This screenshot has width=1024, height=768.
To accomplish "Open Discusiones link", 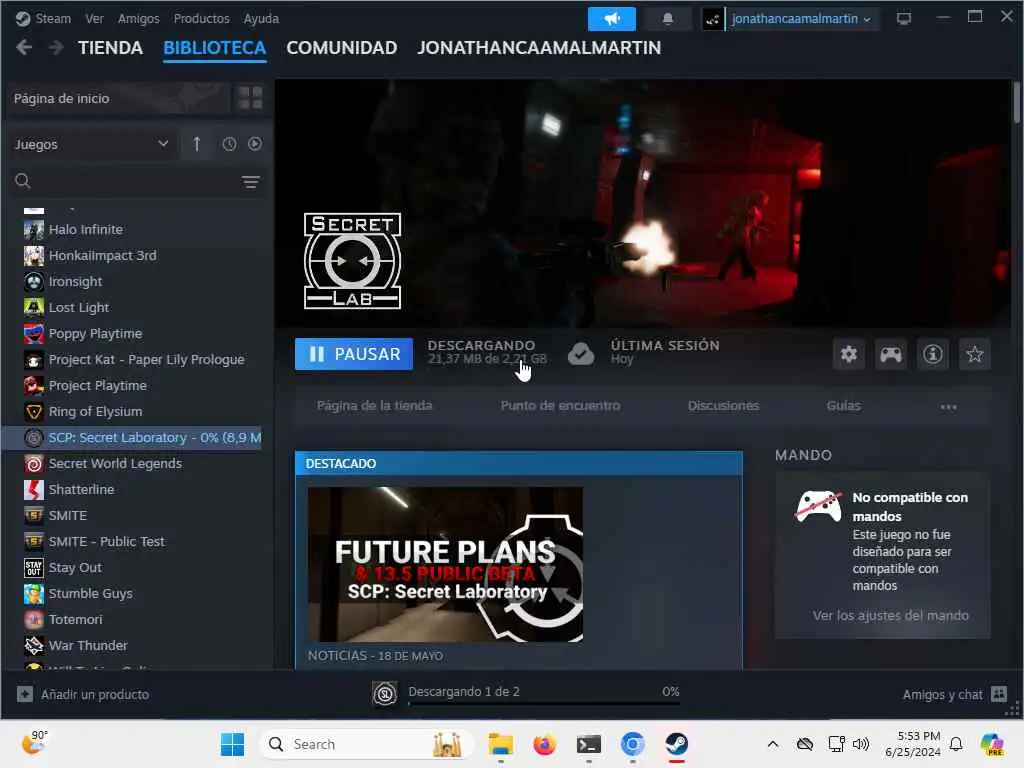I will (724, 406).
